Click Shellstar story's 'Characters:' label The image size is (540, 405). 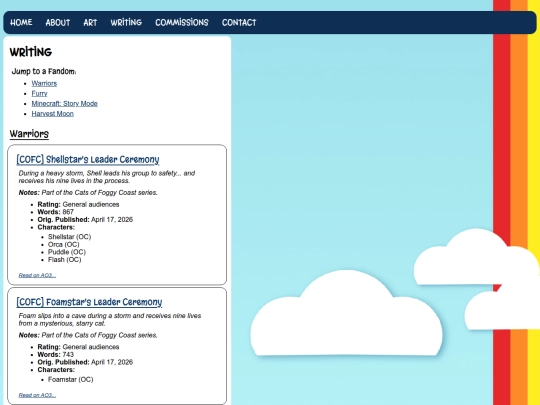click(x=56, y=227)
